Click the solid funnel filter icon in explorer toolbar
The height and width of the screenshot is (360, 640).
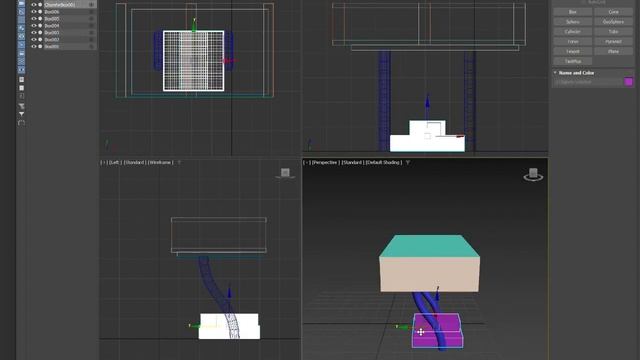click(22, 114)
